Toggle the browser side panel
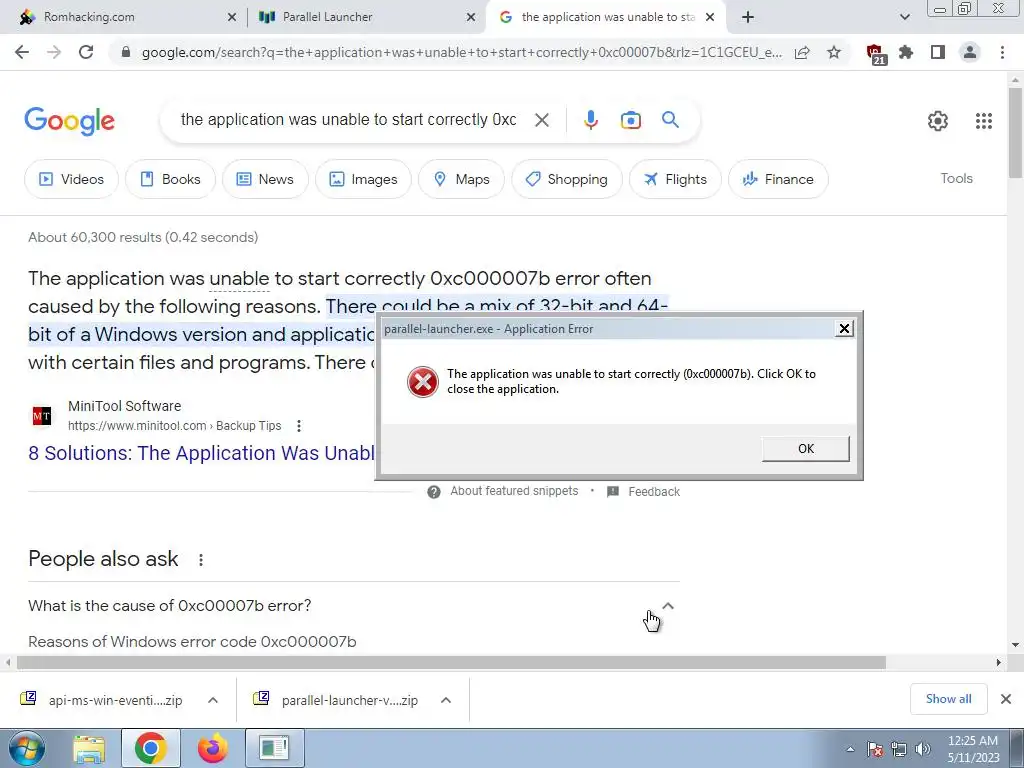Screen dimensions: 1024x768 coord(938,52)
